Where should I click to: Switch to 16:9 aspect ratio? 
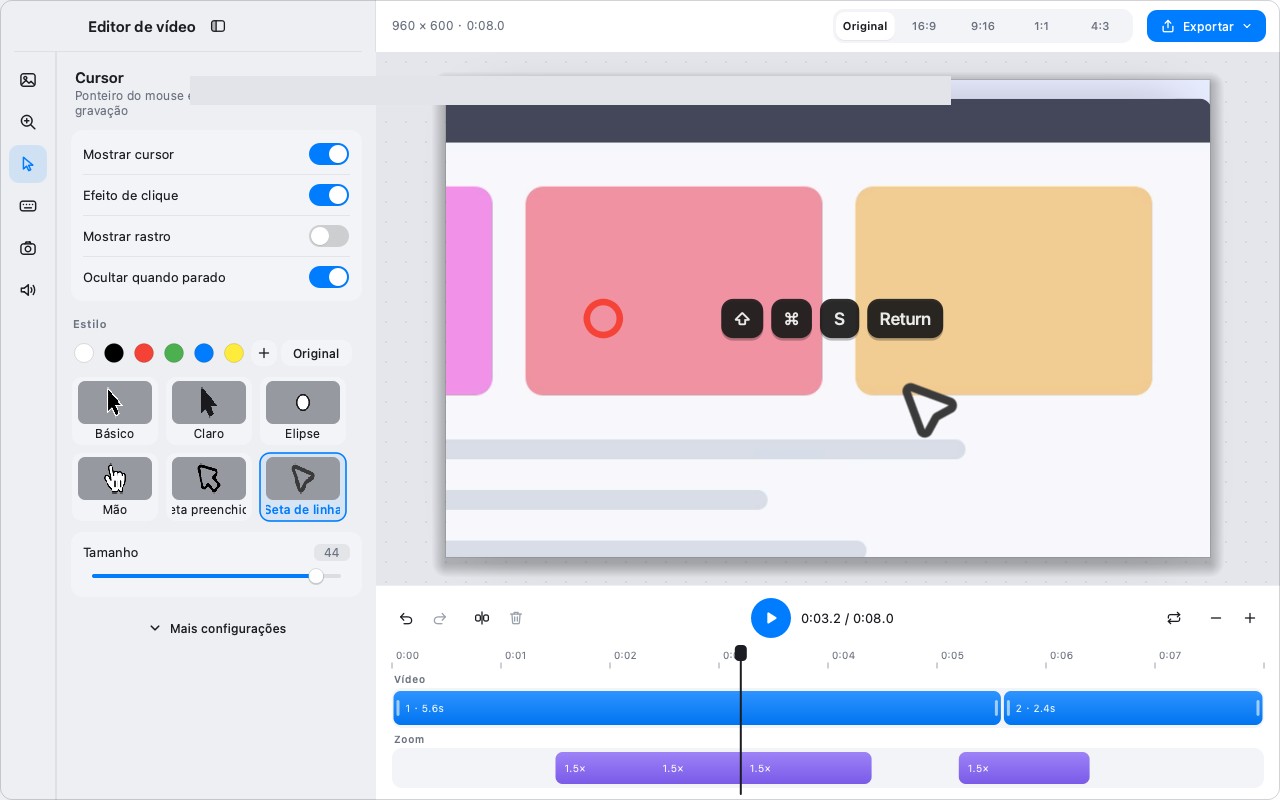[924, 26]
